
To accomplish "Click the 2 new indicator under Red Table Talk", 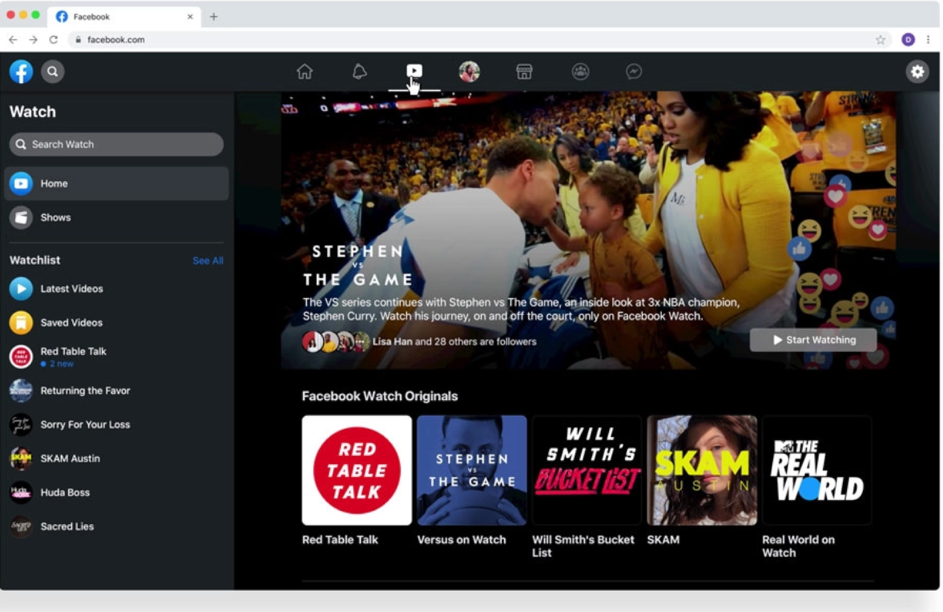I will (x=57, y=364).
